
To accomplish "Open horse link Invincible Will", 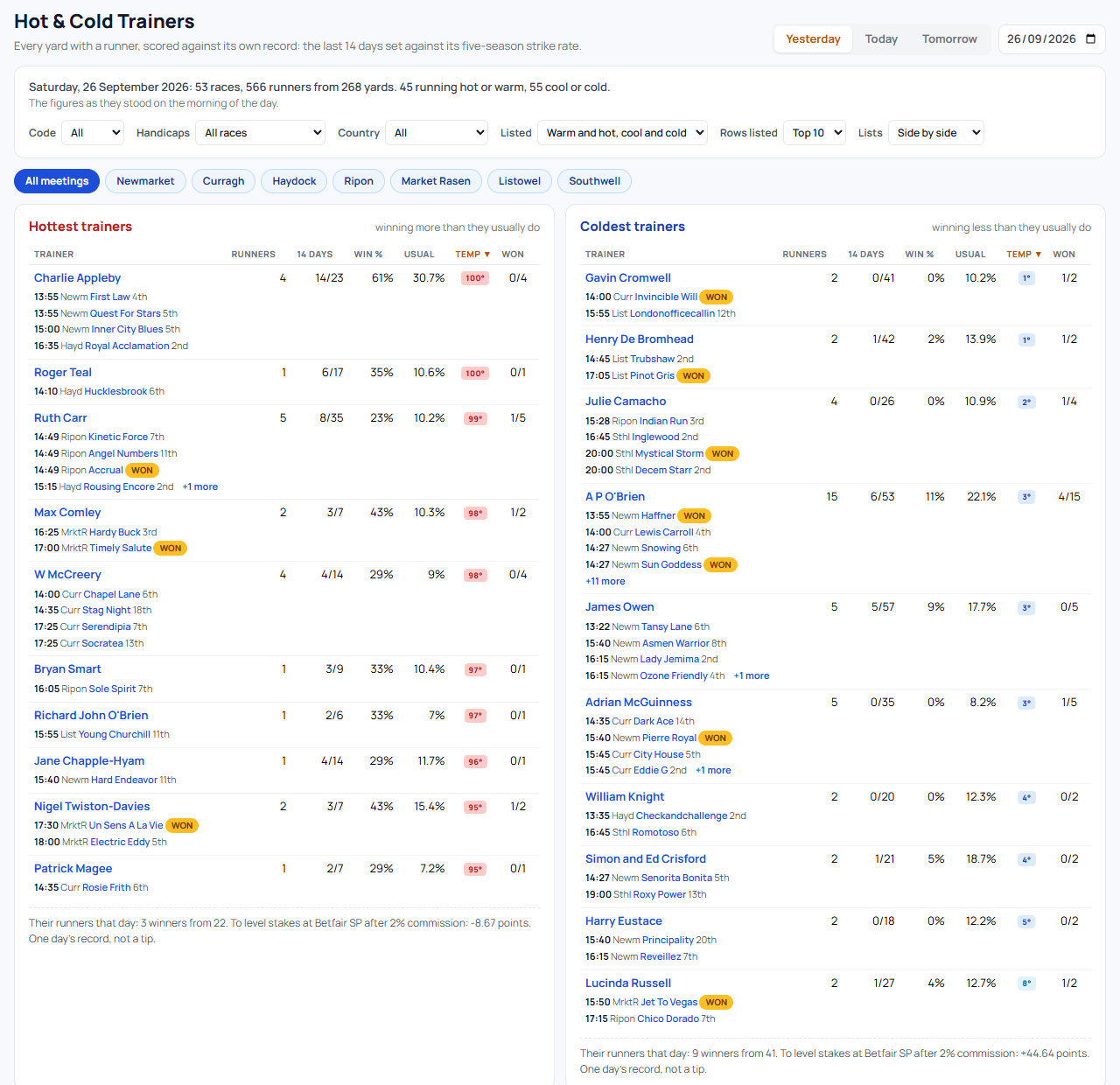I will tap(667, 297).
